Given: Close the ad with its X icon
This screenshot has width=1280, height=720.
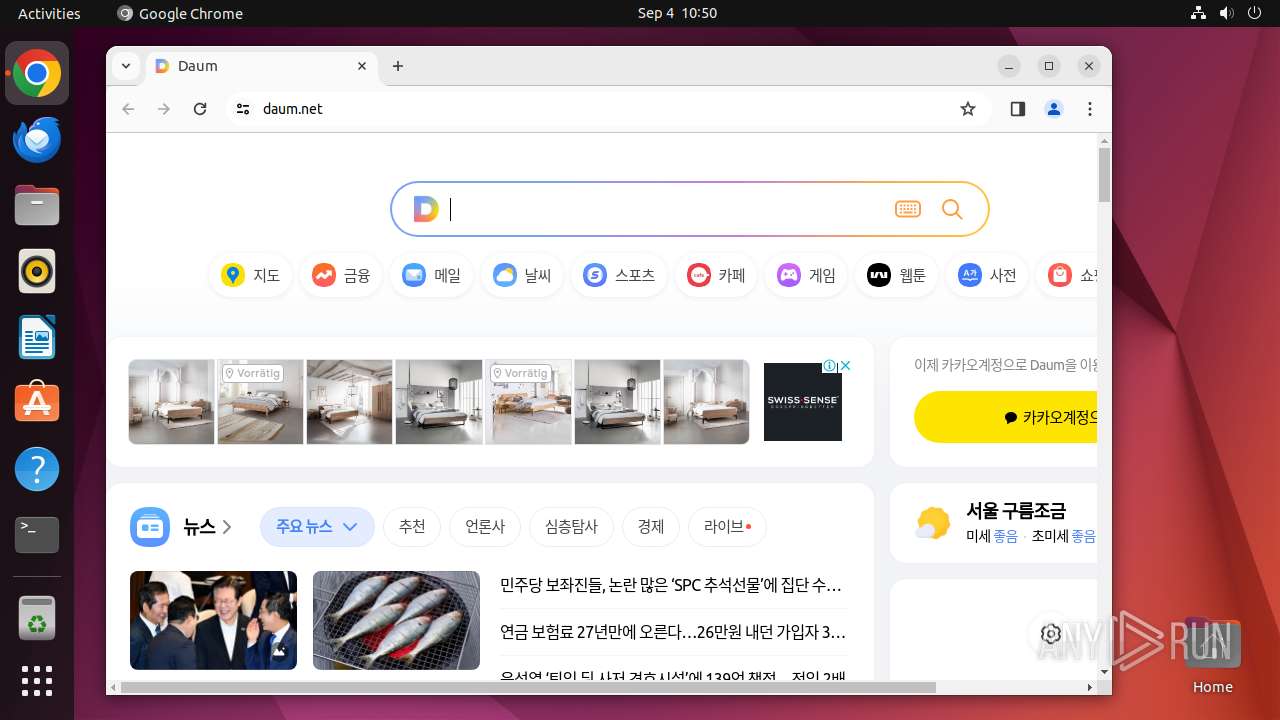Looking at the screenshot, I should pyautogui.click(x=845, y=366).
